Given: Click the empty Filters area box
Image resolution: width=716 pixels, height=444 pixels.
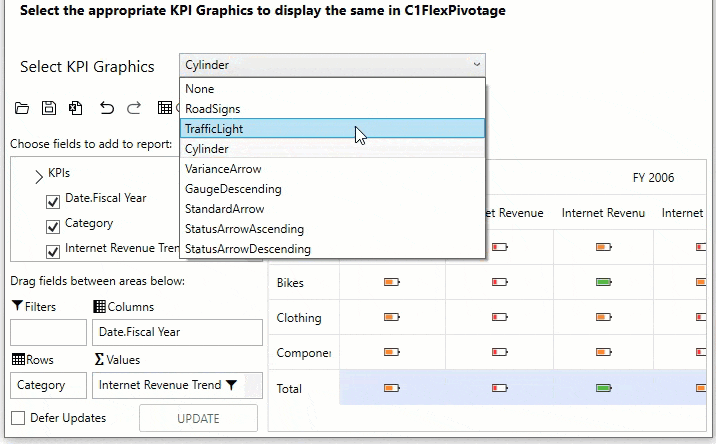Looking at the screenshot, I should click(x=48, y=332).
